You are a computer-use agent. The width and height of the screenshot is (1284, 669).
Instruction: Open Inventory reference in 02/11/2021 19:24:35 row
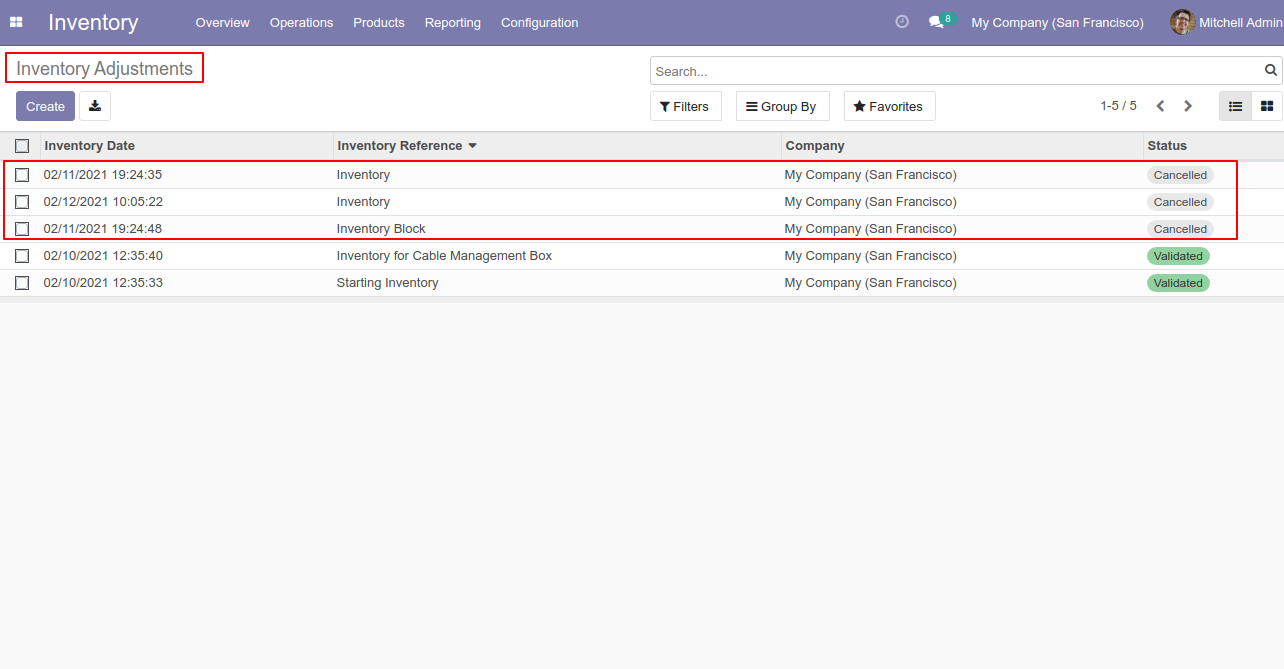(x=363, y=175)
